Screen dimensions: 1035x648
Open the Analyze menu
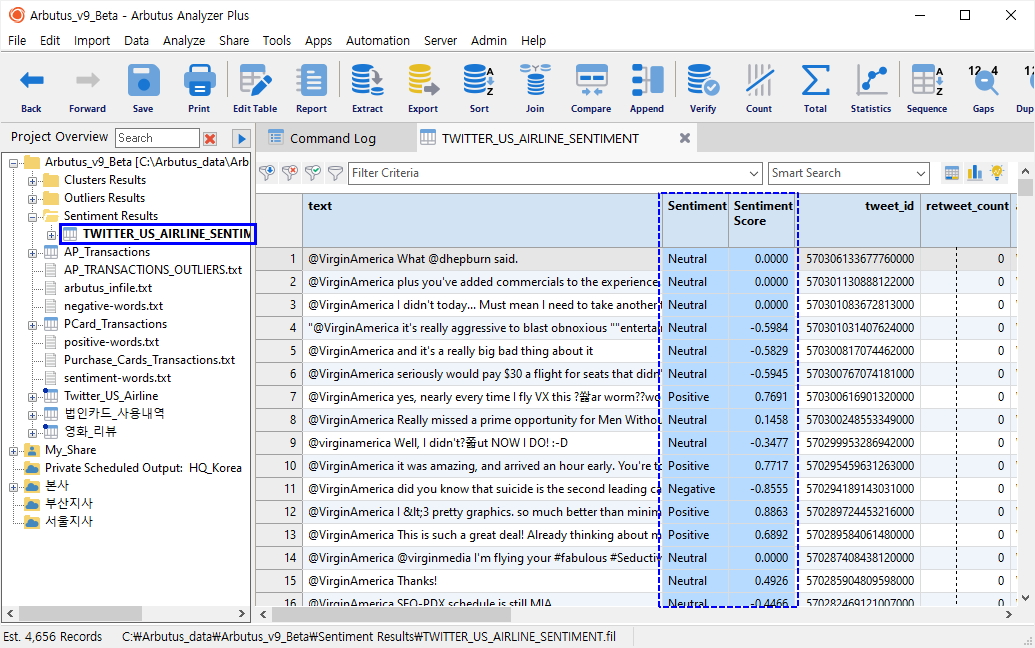pyautogui.click(x=184, y=41)
